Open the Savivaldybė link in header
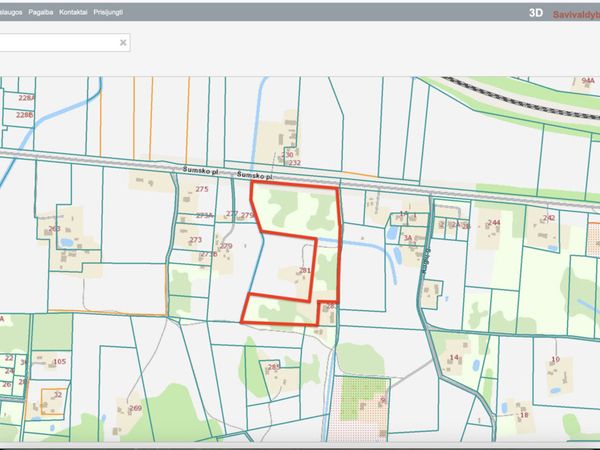600x450 pixels. [576, 14]
